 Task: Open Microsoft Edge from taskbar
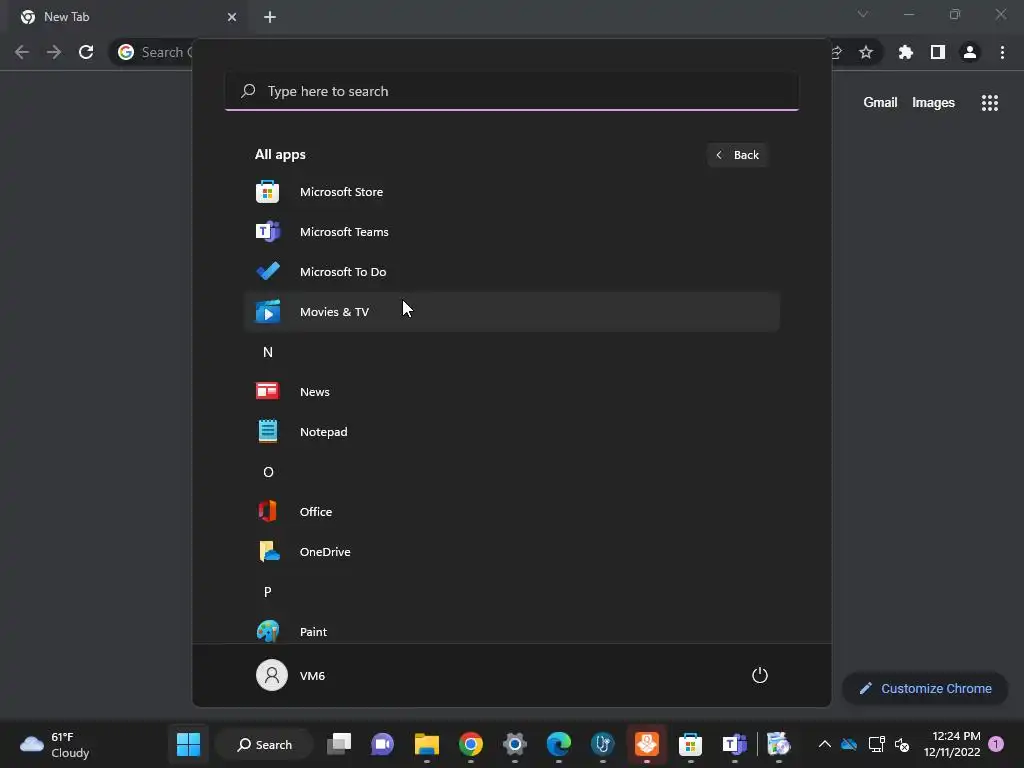click(x=558, y=744)
